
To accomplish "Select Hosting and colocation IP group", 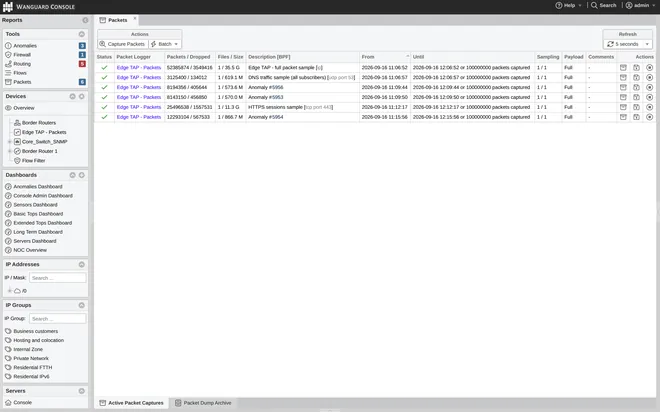I will (x=38, y=340).
